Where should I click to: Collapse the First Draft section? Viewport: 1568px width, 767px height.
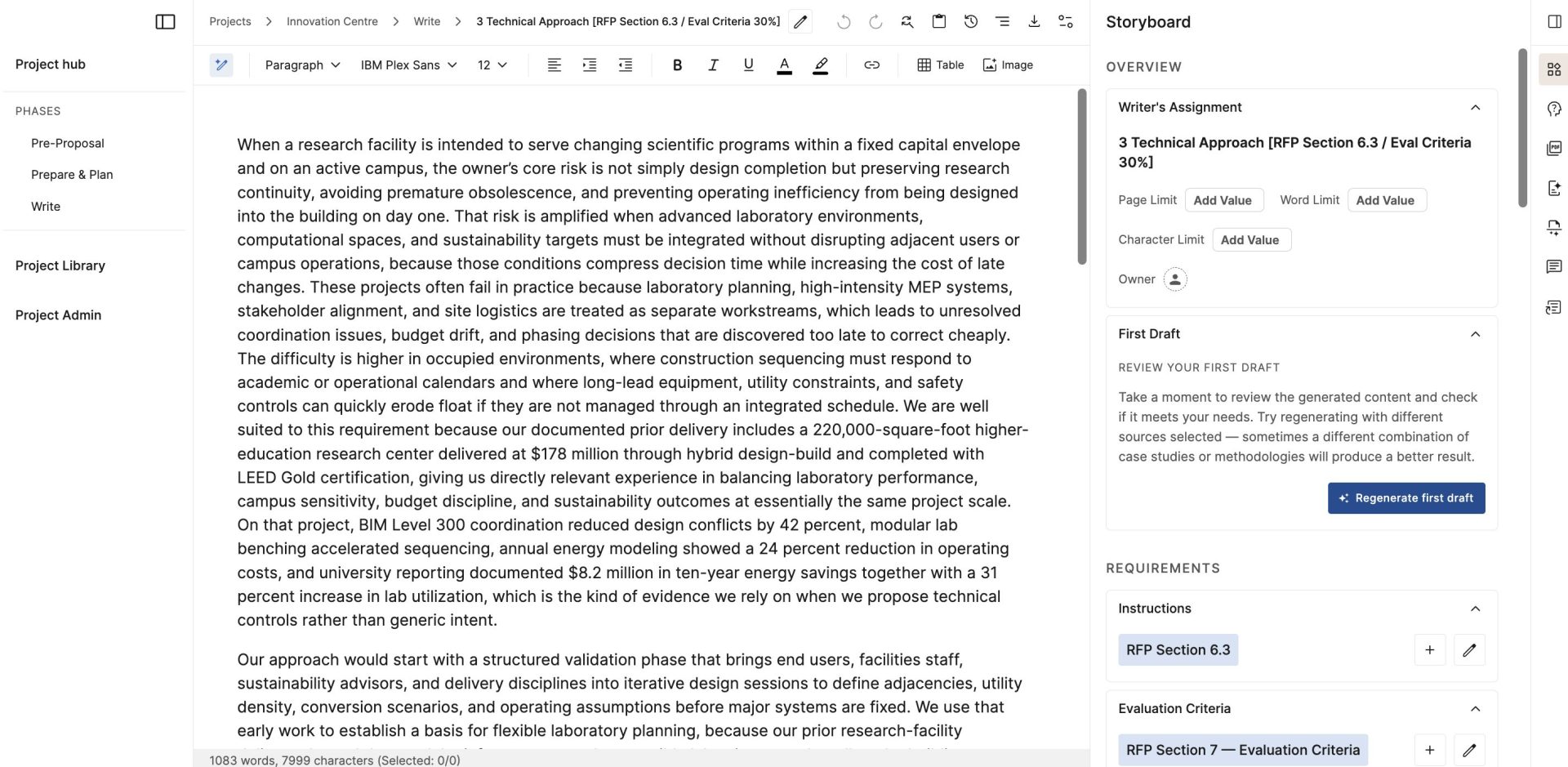coord(1475,334)
